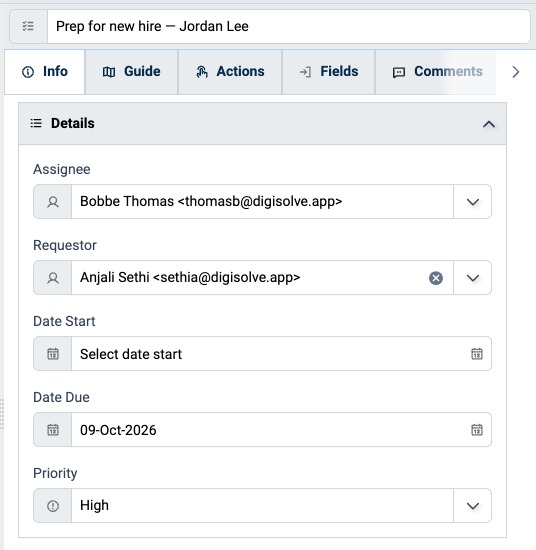Open the Guide tab
The width and height of the screenshot is (536, 550).
132,72
